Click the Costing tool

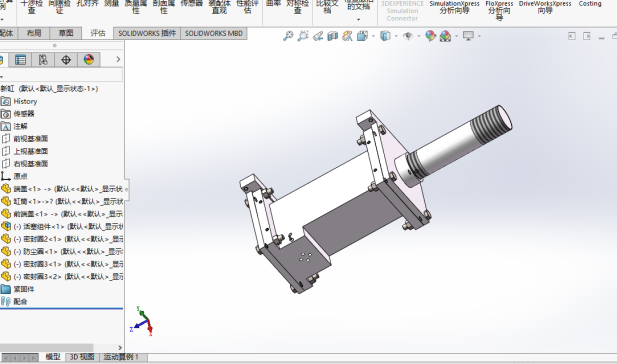(590, 4)
